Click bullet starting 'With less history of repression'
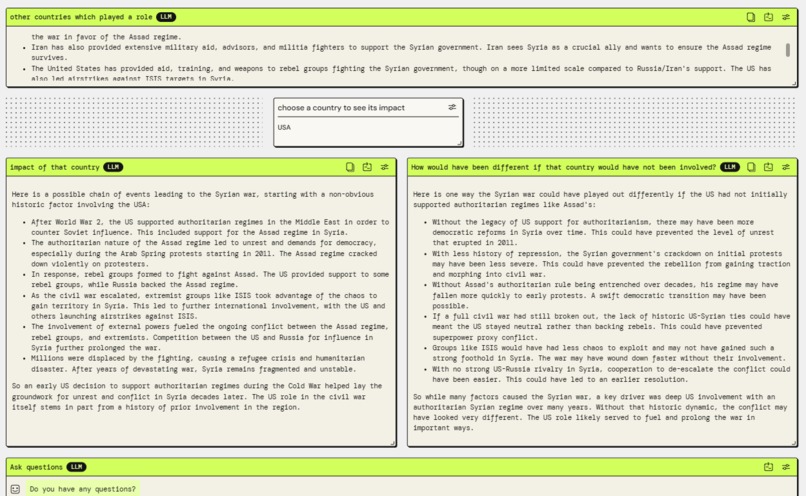The image size is (806, 496). [611, 264]
